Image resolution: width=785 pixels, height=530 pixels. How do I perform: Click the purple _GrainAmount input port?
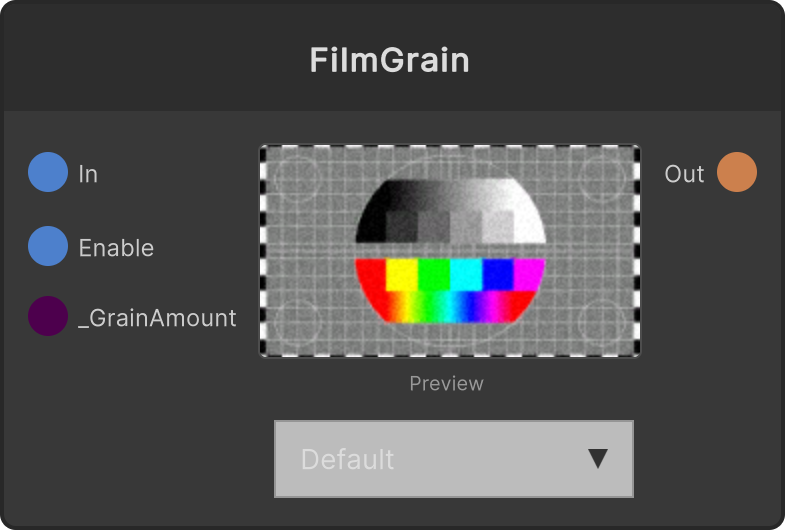click(x=48, y=316)
